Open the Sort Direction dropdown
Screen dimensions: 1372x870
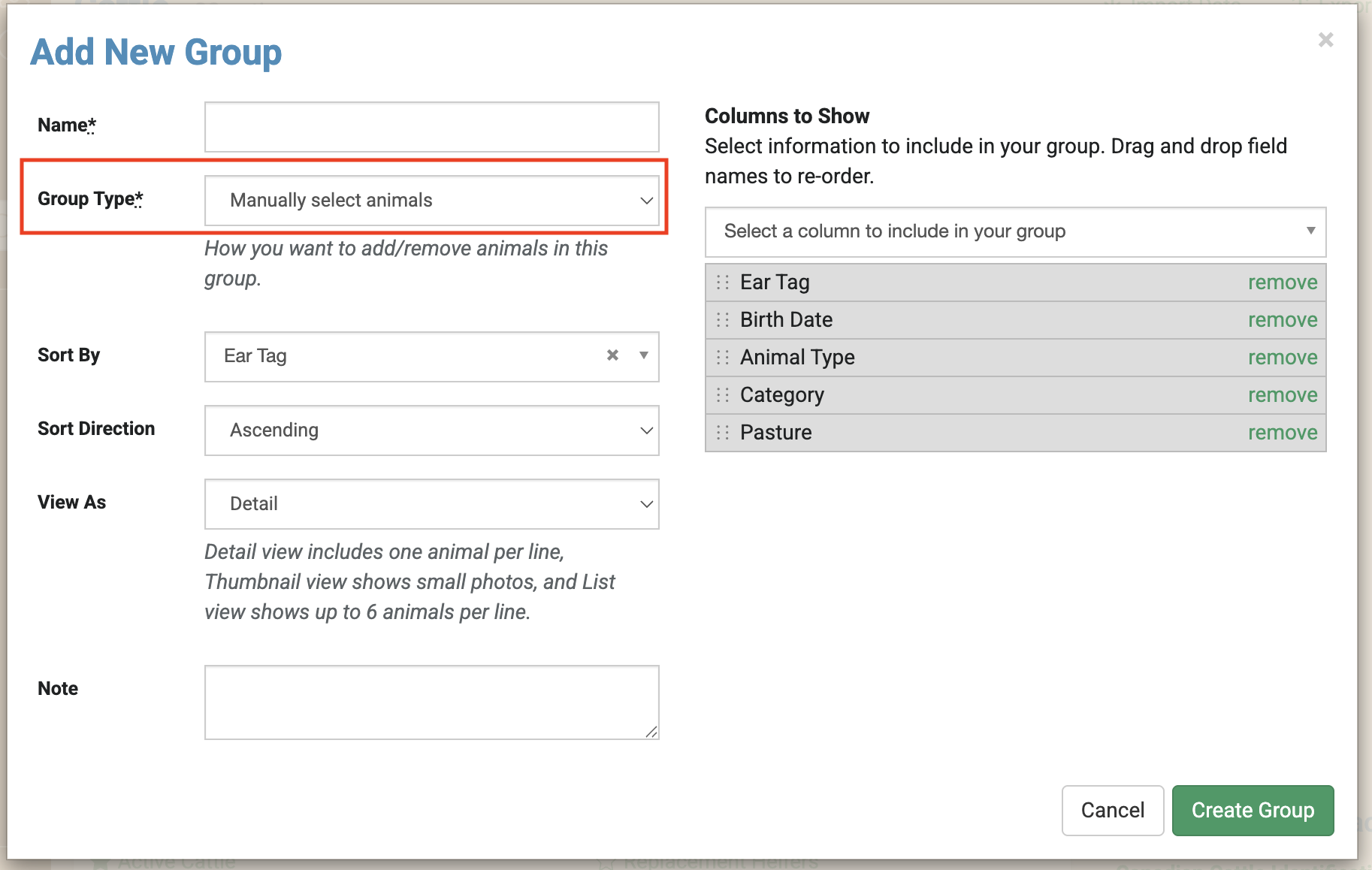coord(431,430)
